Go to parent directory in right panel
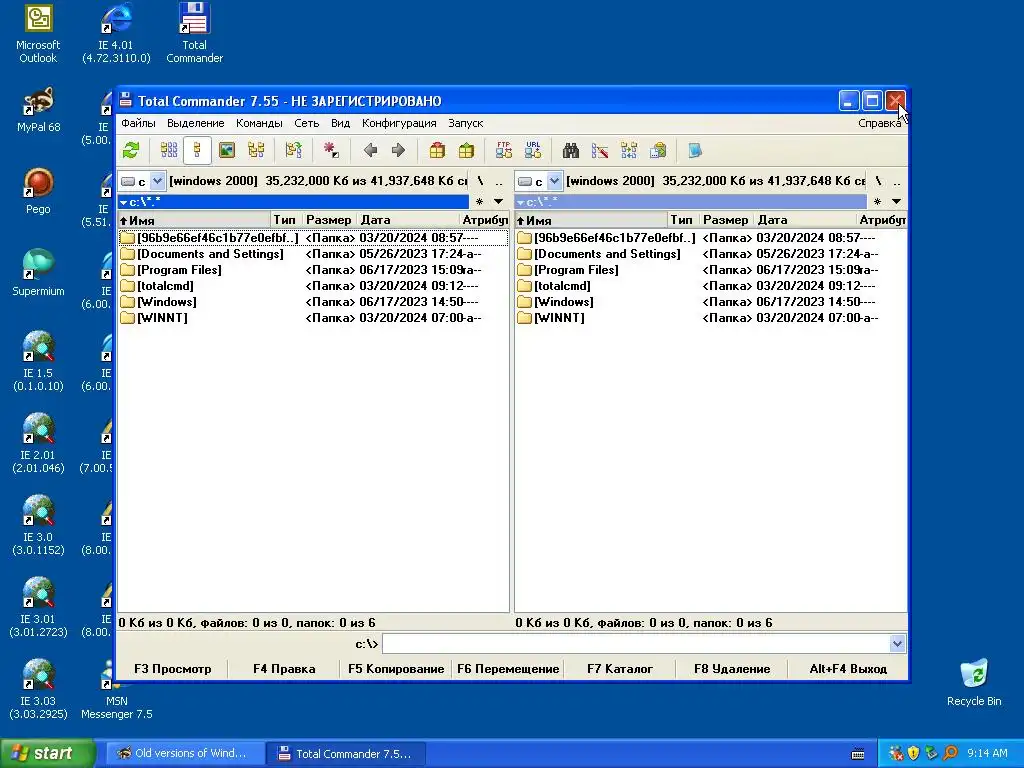 897,181
